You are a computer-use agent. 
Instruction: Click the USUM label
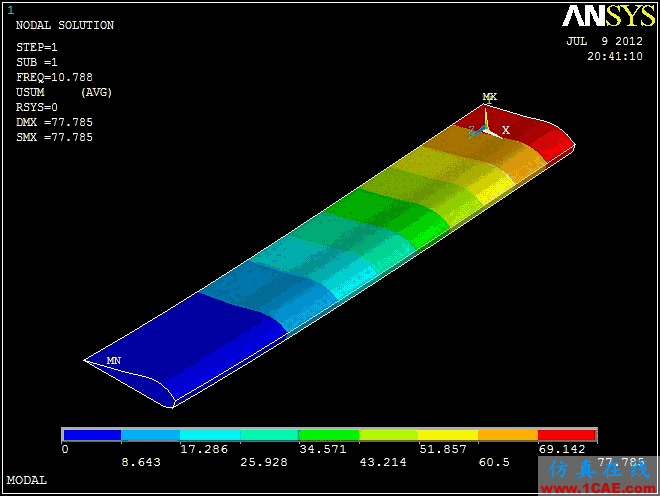30,92
